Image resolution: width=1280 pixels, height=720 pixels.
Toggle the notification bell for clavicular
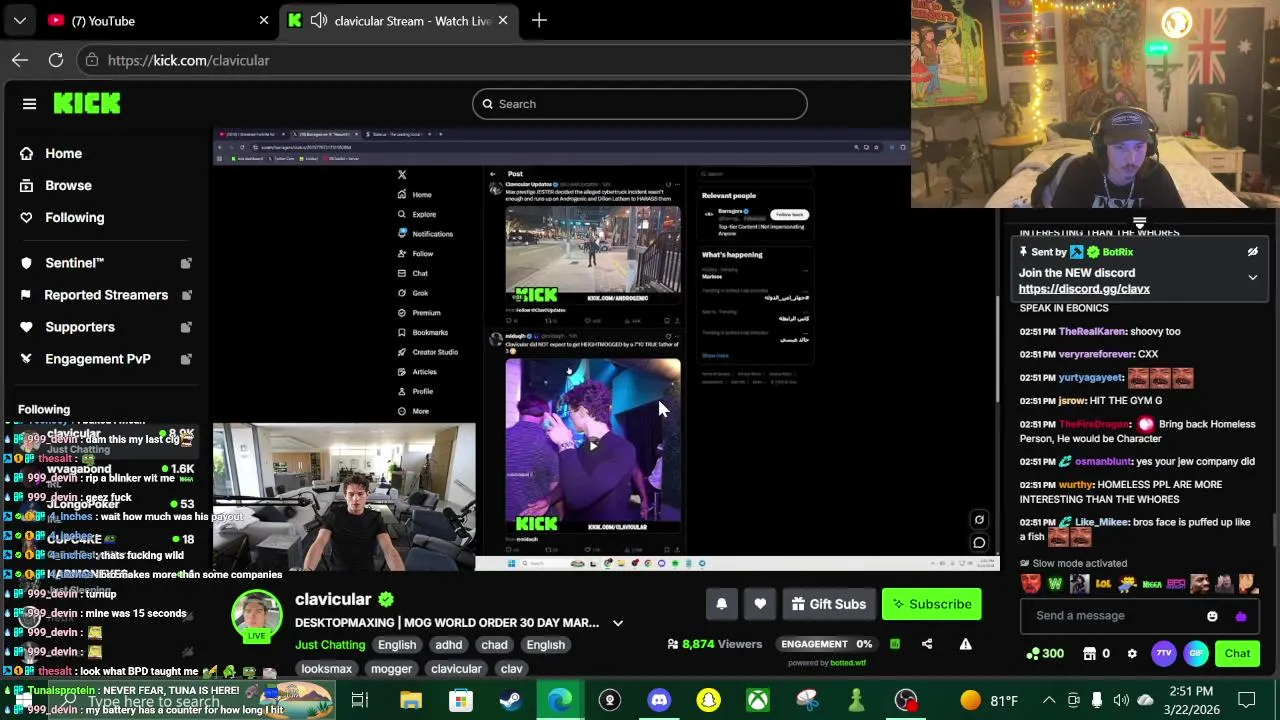[x=721, y=604]
